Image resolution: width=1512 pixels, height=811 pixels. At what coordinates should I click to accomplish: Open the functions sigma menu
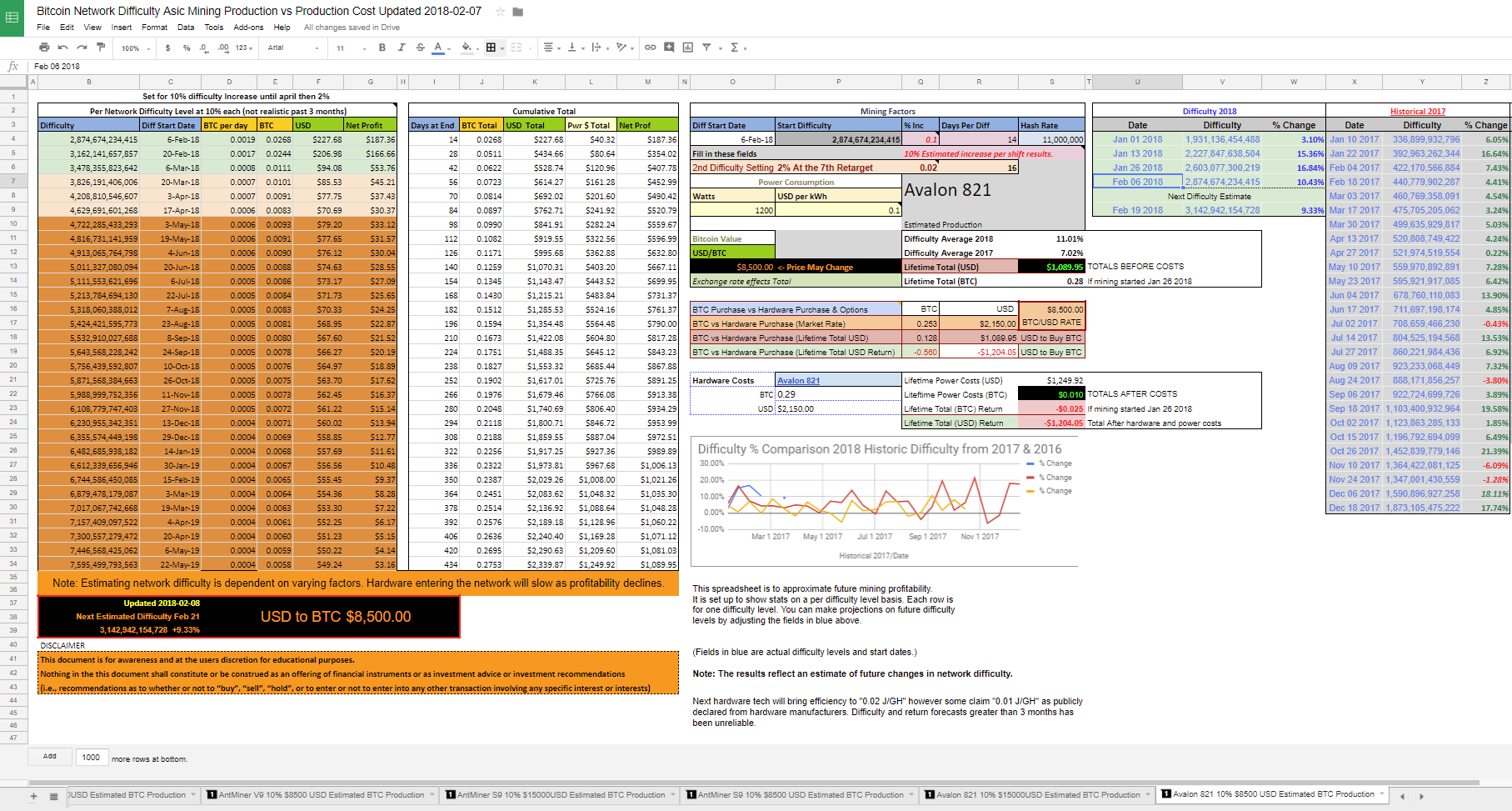(736, 48)
